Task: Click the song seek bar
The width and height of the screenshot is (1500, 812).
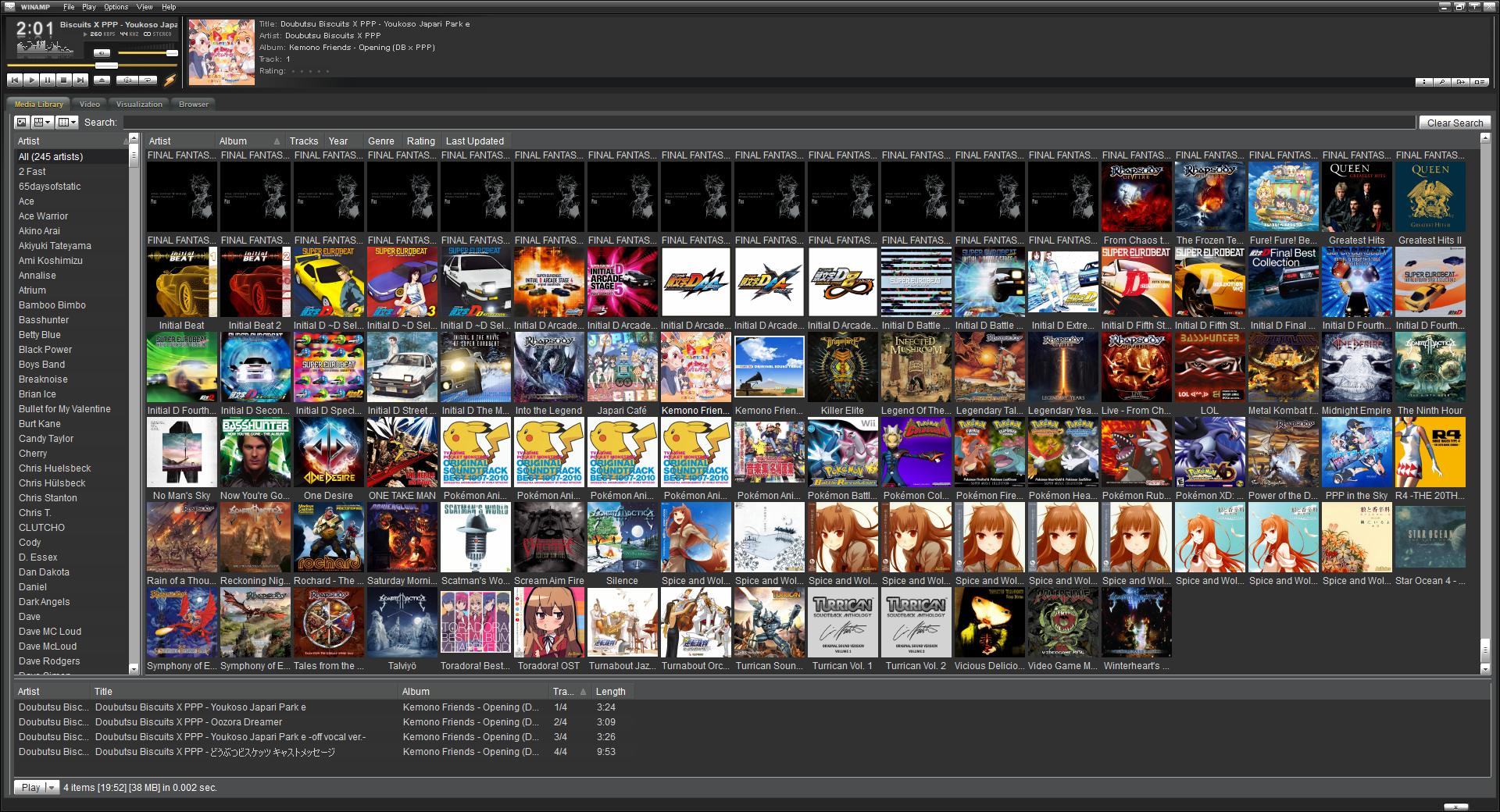Action: coord(92,66)
